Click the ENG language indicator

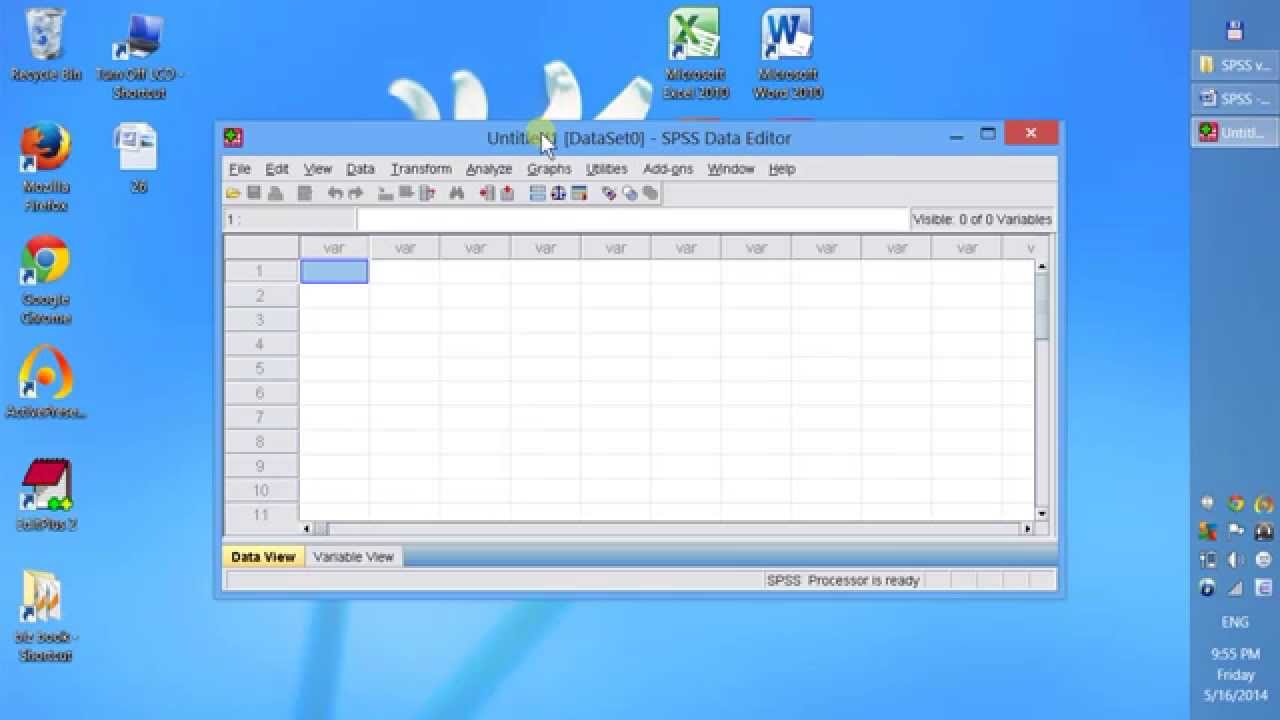pos(1235,622)
